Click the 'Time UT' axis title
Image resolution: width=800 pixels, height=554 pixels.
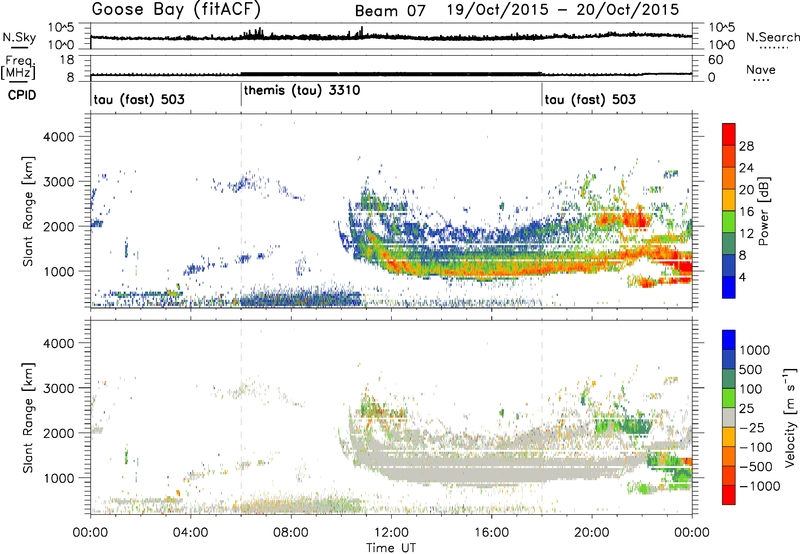(x=391, y=548)
